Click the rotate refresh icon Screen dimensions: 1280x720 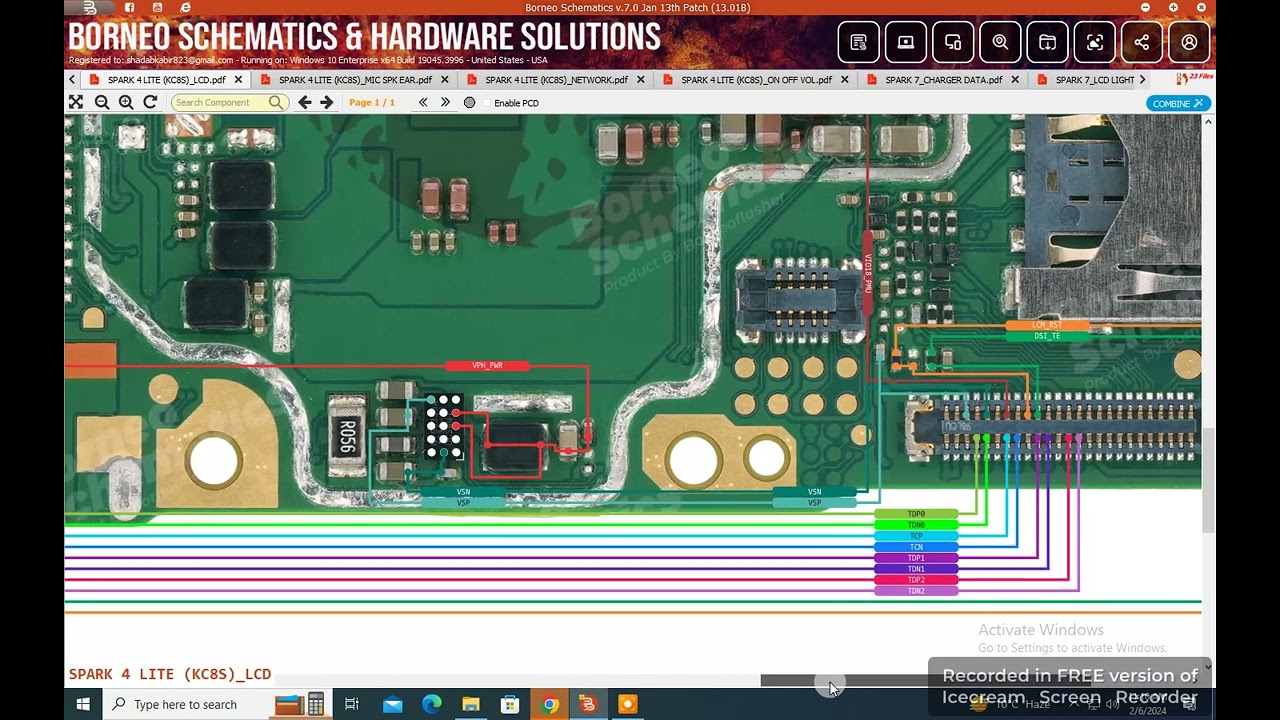(150, 102)
